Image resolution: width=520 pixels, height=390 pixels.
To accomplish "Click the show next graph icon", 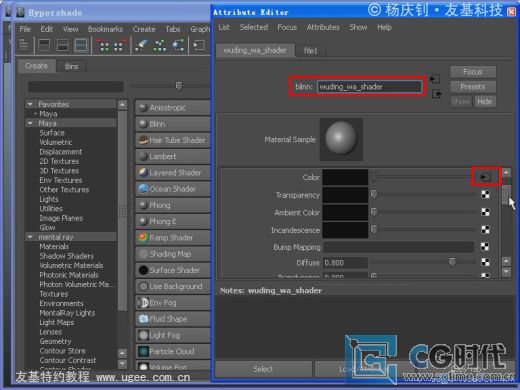I will (119, 45).
